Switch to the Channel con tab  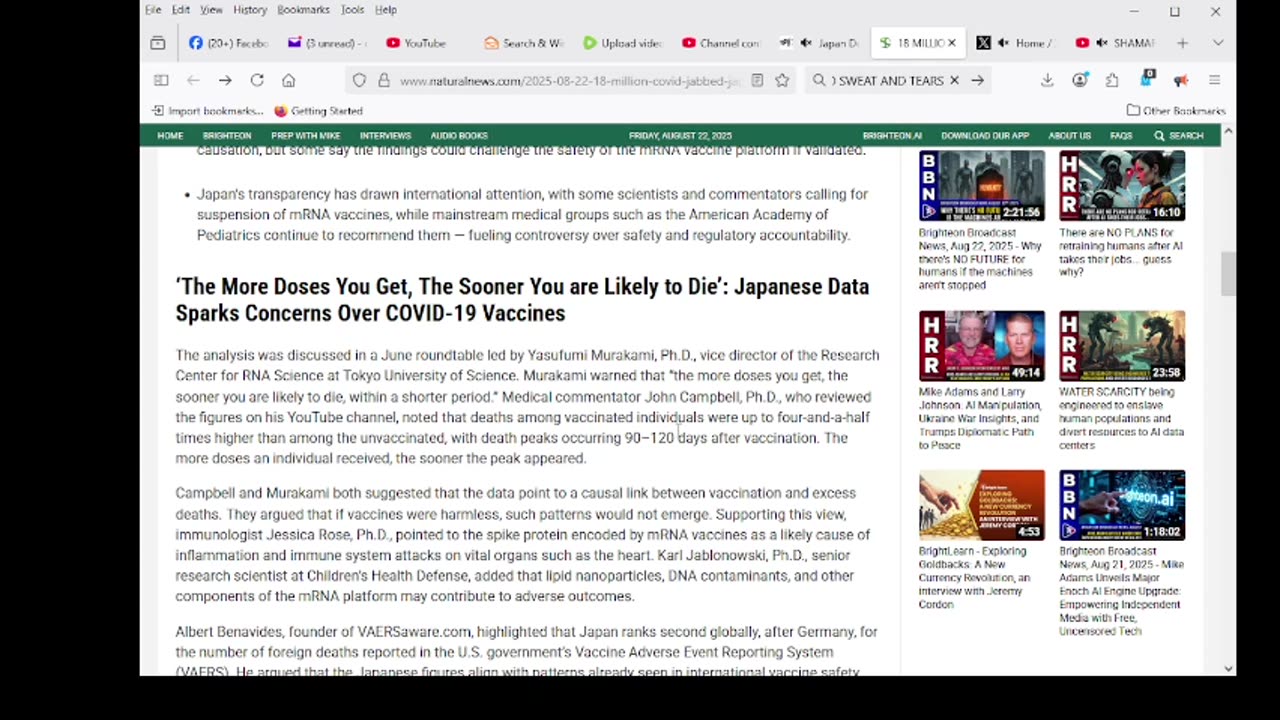720,43
